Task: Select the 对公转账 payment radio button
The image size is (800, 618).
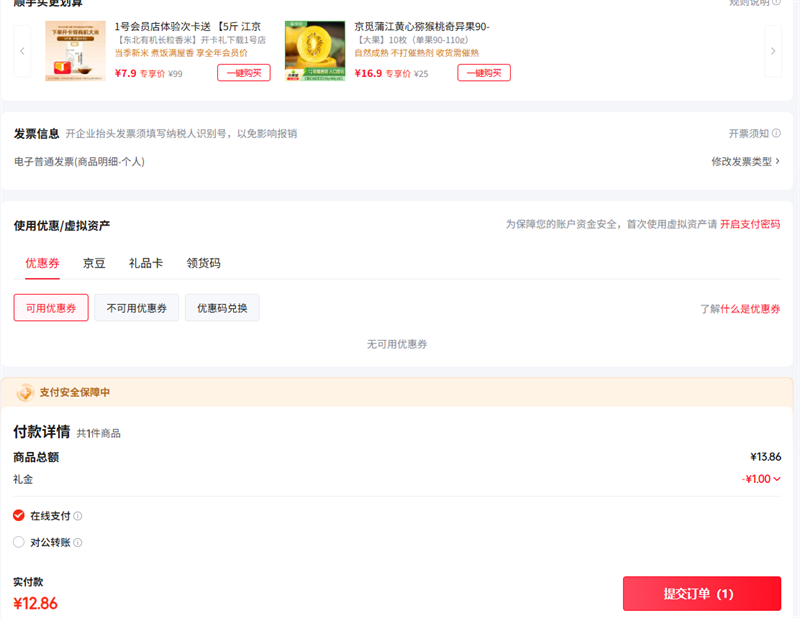Action: point(19,542)
